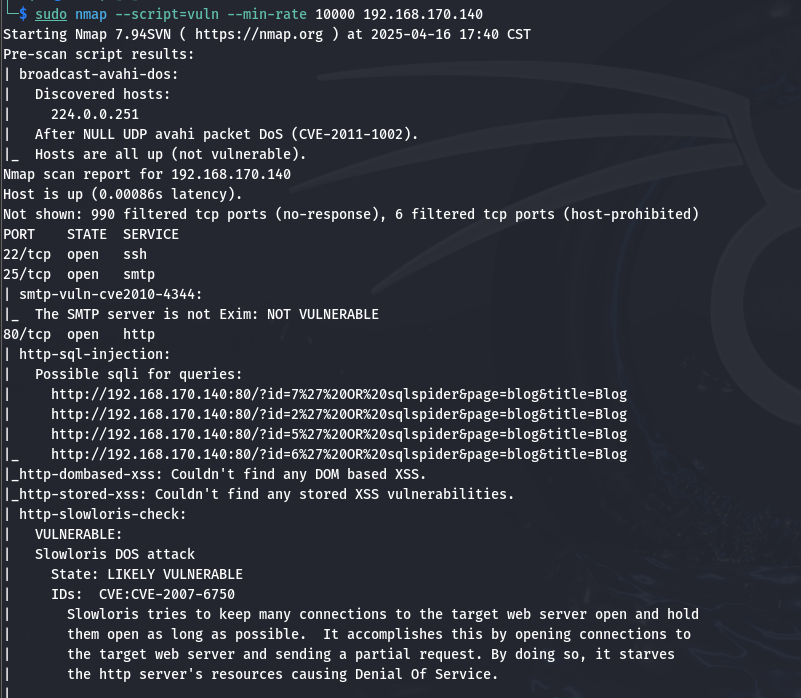This screenshot has height=698, width=801.
Task: Click the underlined sudo command word
Action: coord(51,14)
